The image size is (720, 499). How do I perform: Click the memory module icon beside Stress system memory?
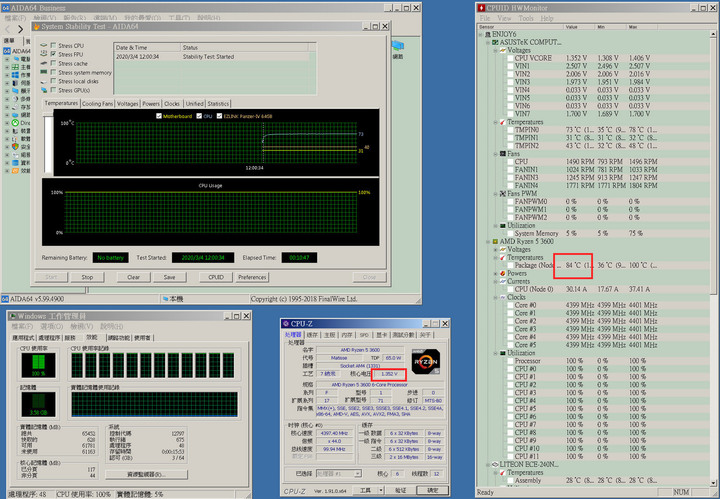(x=44, y=72)
